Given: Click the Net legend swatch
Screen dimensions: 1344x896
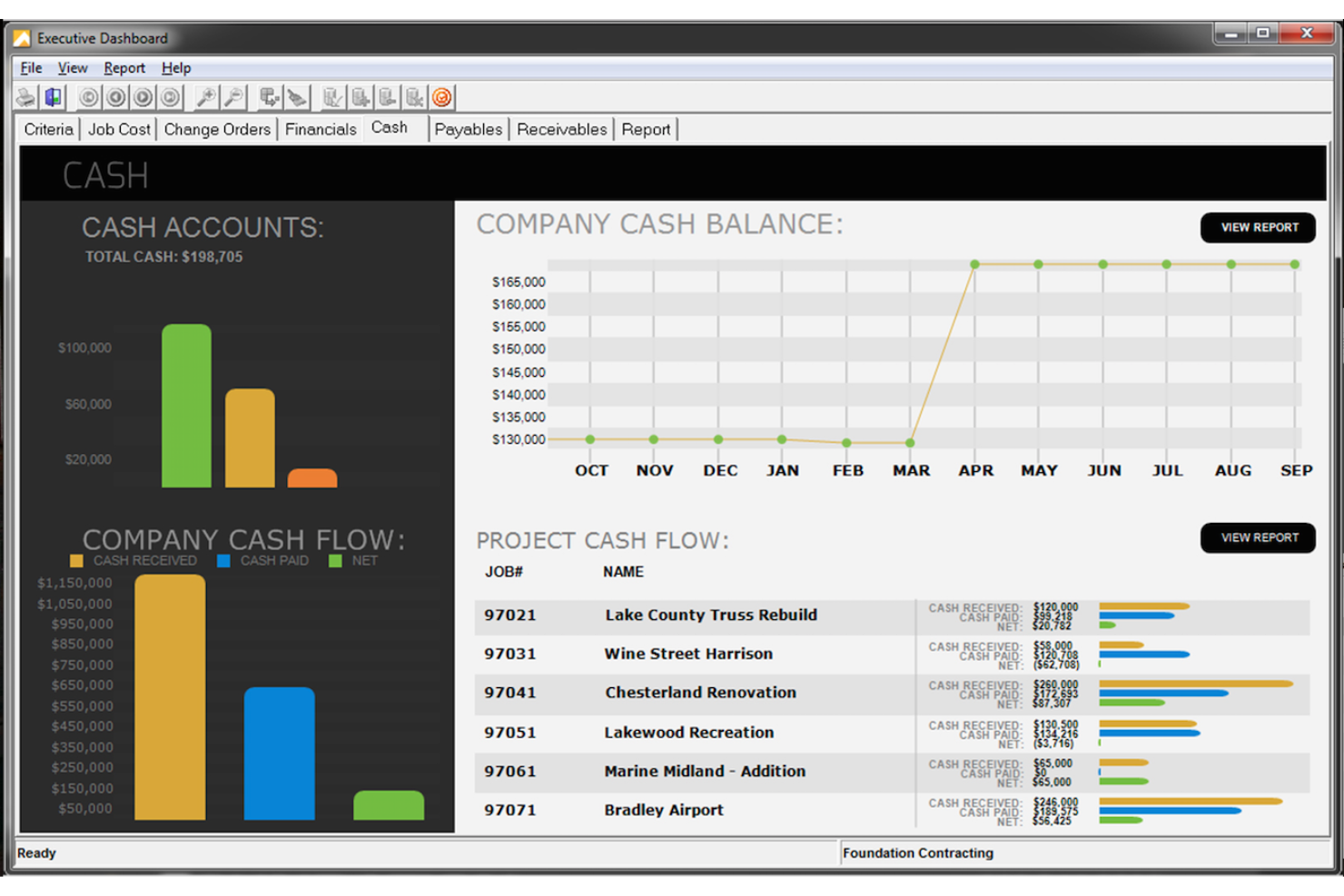Looking at the screenshot, I should [x=335, y=561].
